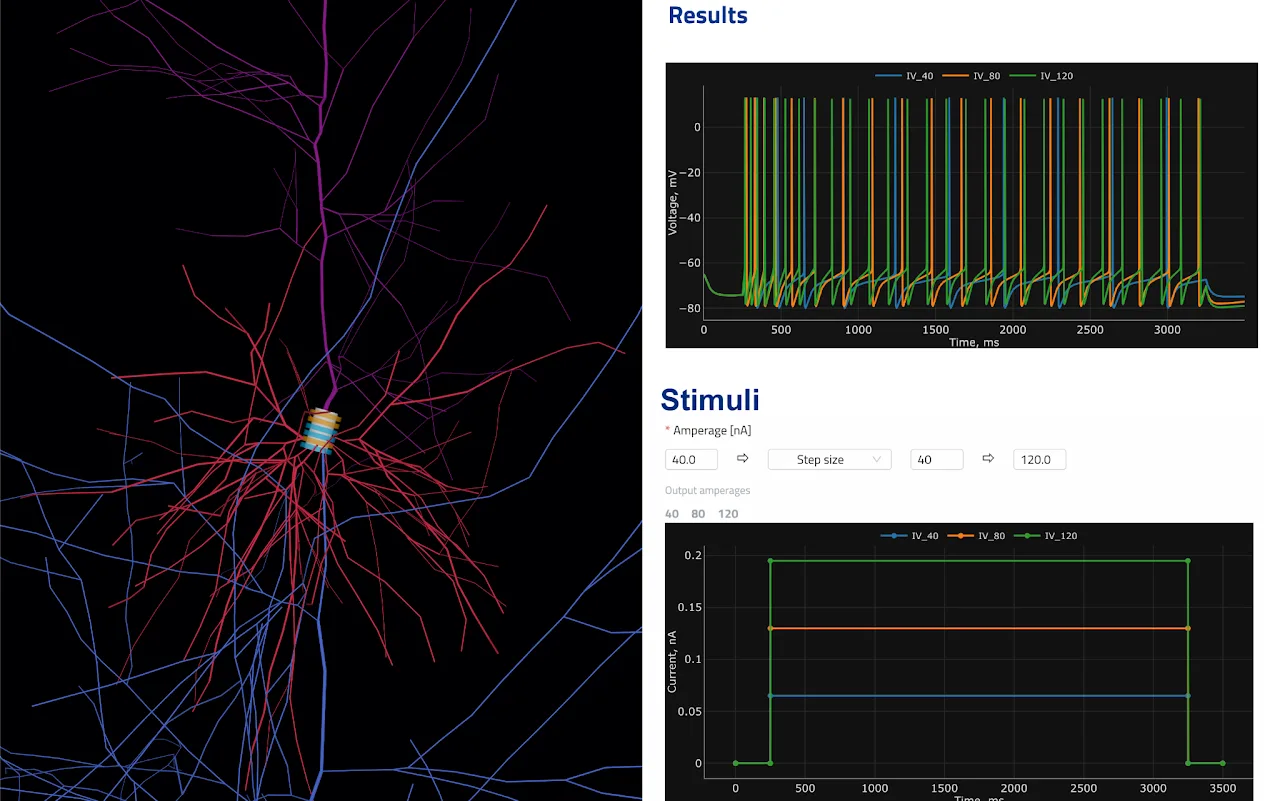Click the arrow icon before the 120.0 field
The height and width of the screenshot is (801, 1280).
(x=988, y=458)
